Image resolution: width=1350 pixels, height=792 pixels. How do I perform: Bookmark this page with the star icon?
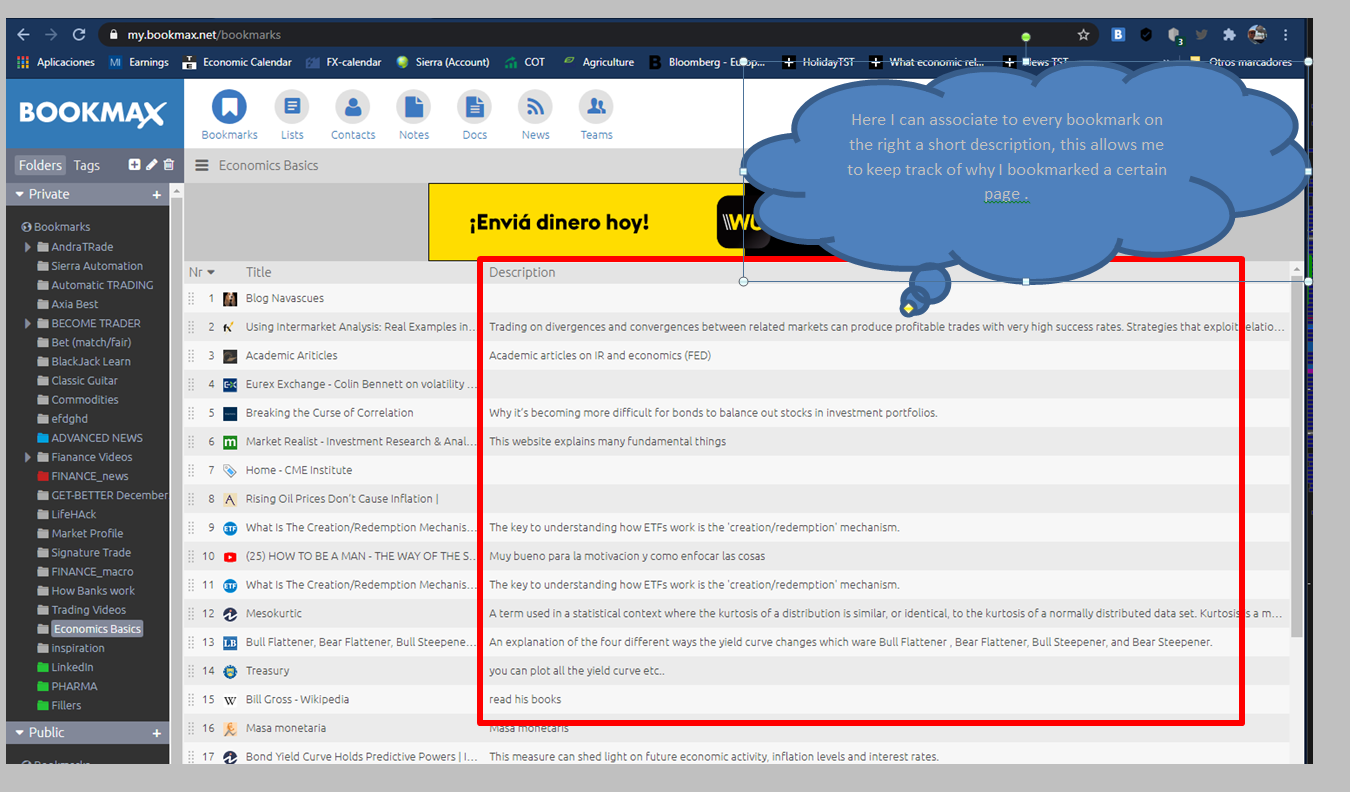(1083, 34)
